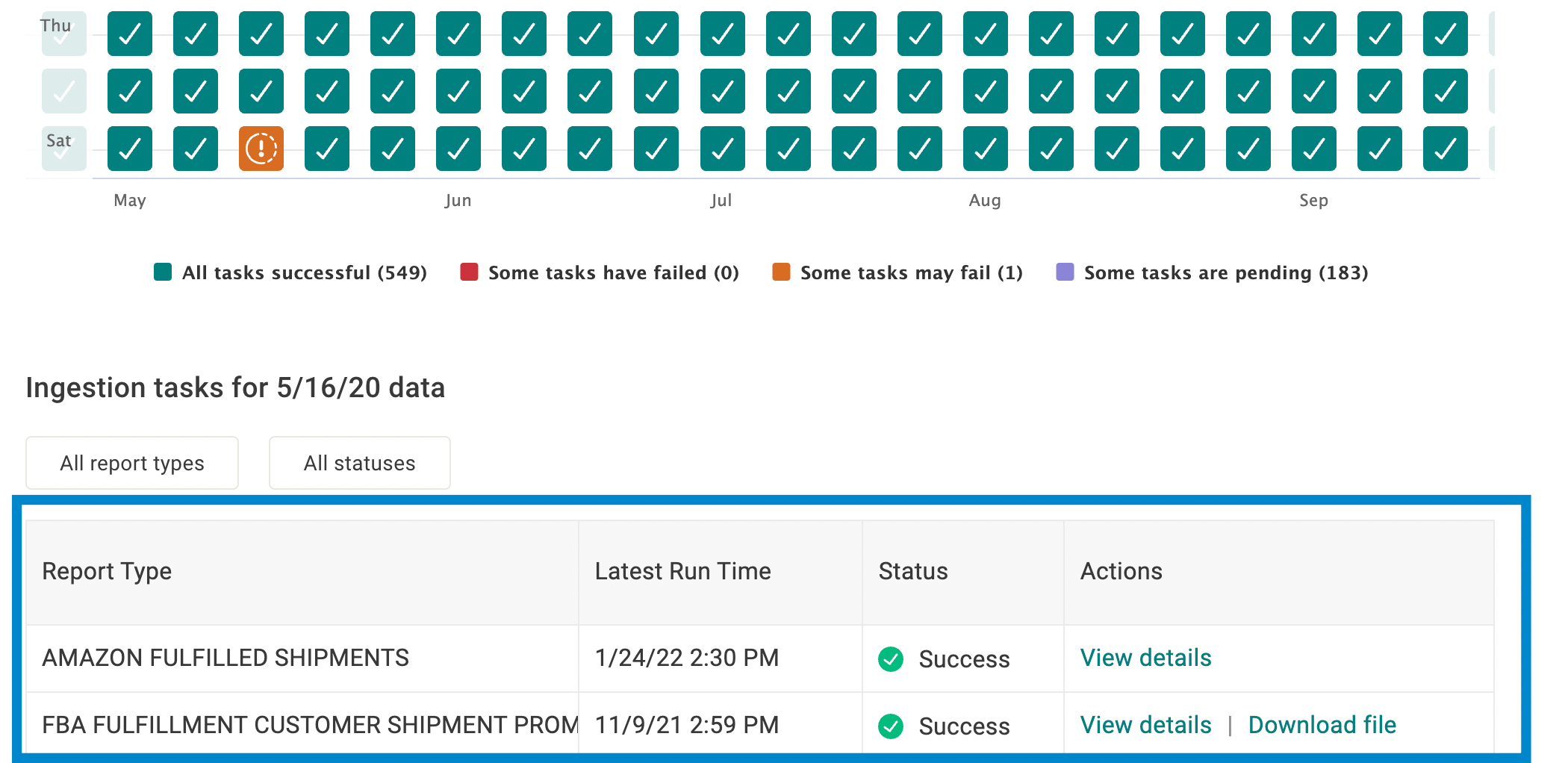The height and width of the screenshot is (763, 1568).
Task: Click Success text in FBA FULFILLMENT row
Action: 964,726
